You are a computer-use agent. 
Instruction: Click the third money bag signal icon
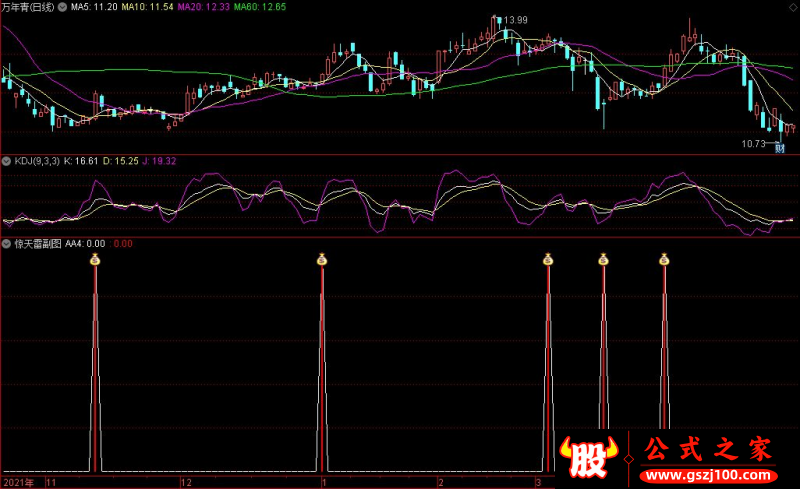pos(548,259)
